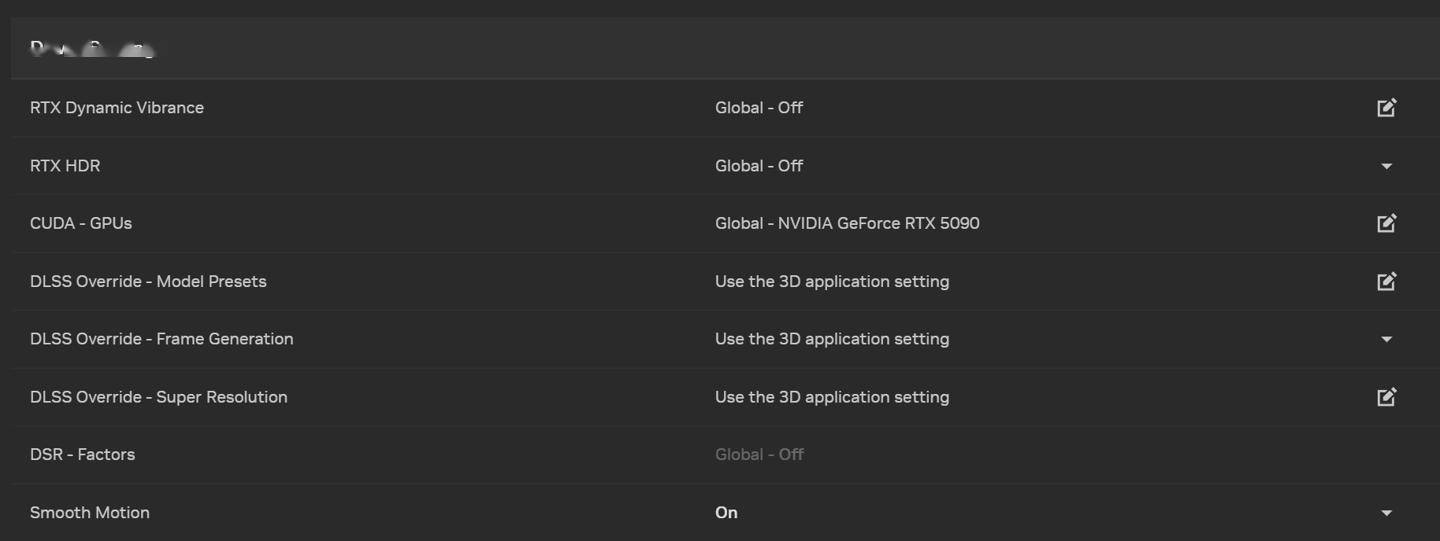Edit RTX Dynamic Vibrance setting icon
Screen dimensions: 1440x541
point(1386,108)
